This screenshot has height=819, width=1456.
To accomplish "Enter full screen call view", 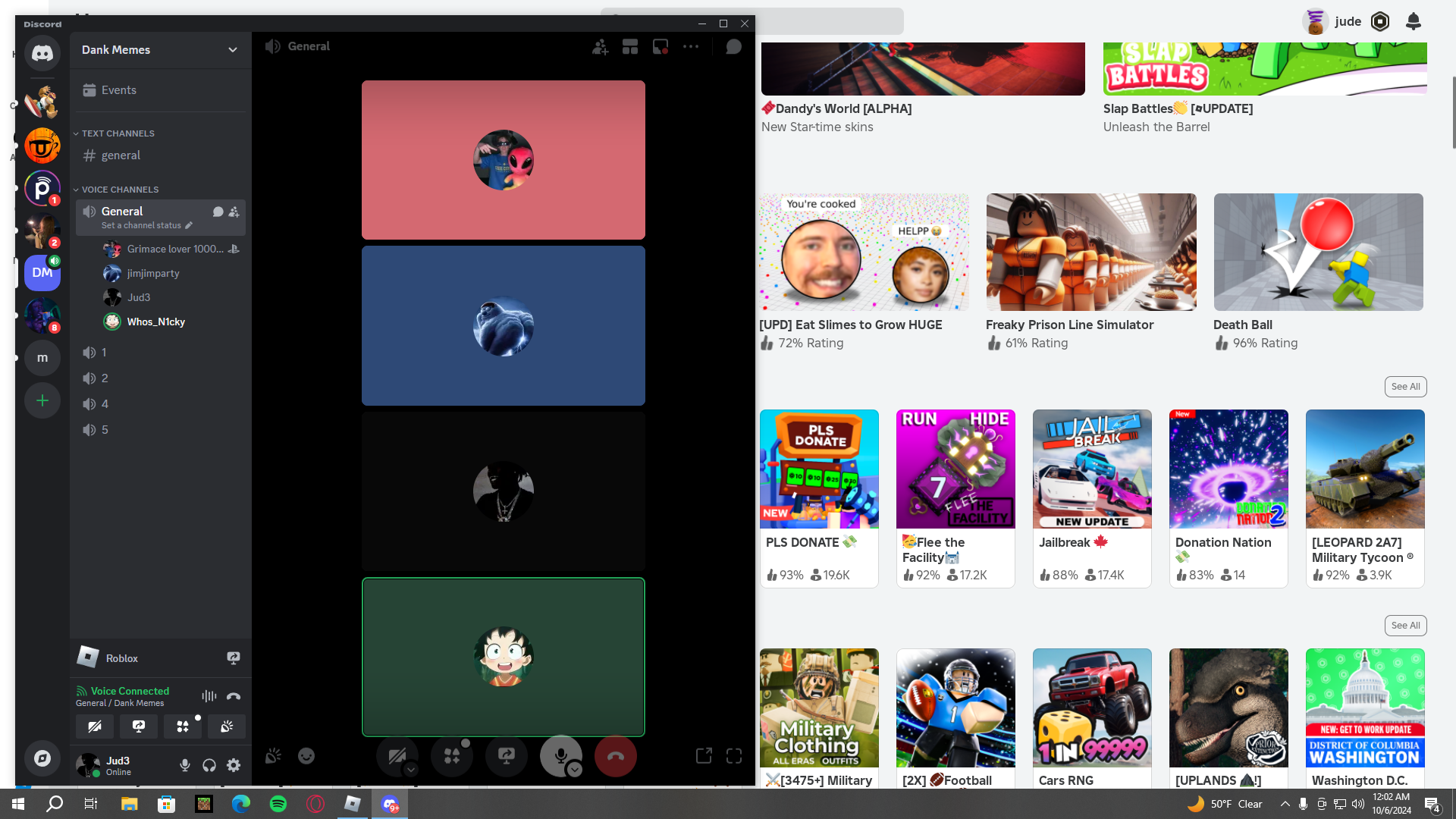I will tap(734, 756).
